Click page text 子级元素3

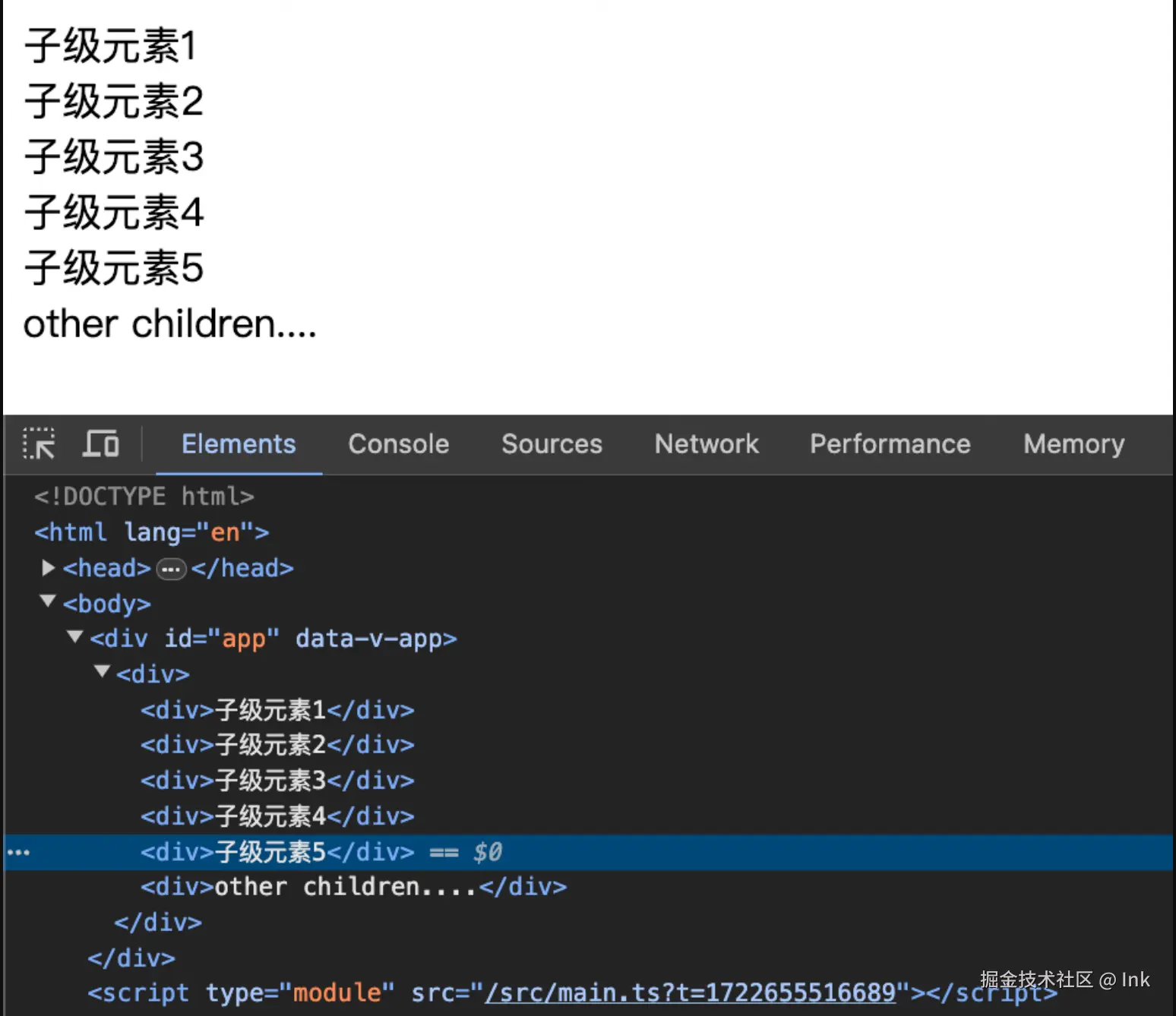coord(114,156)
